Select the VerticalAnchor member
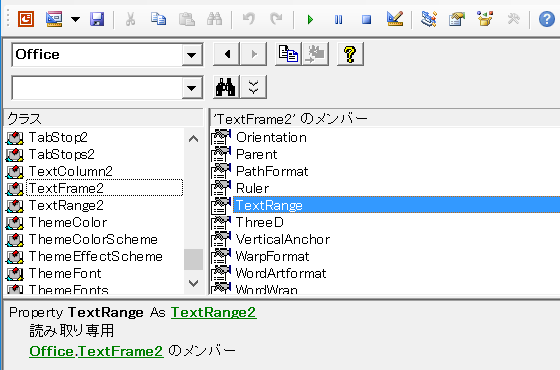 coord(283,239)
